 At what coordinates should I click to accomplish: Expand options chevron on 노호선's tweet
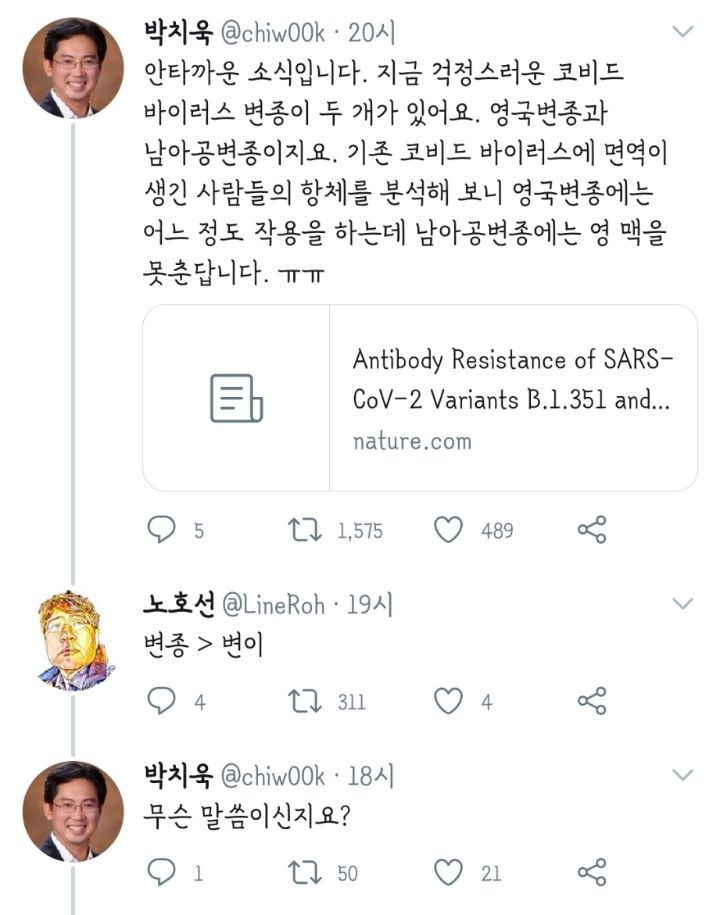682,603
